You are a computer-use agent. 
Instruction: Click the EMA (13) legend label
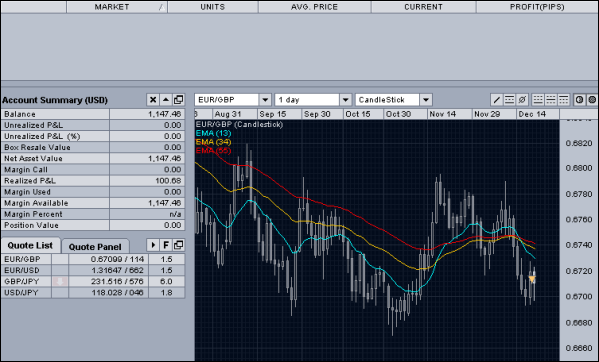pyautogui.click(x=213, y=133)
